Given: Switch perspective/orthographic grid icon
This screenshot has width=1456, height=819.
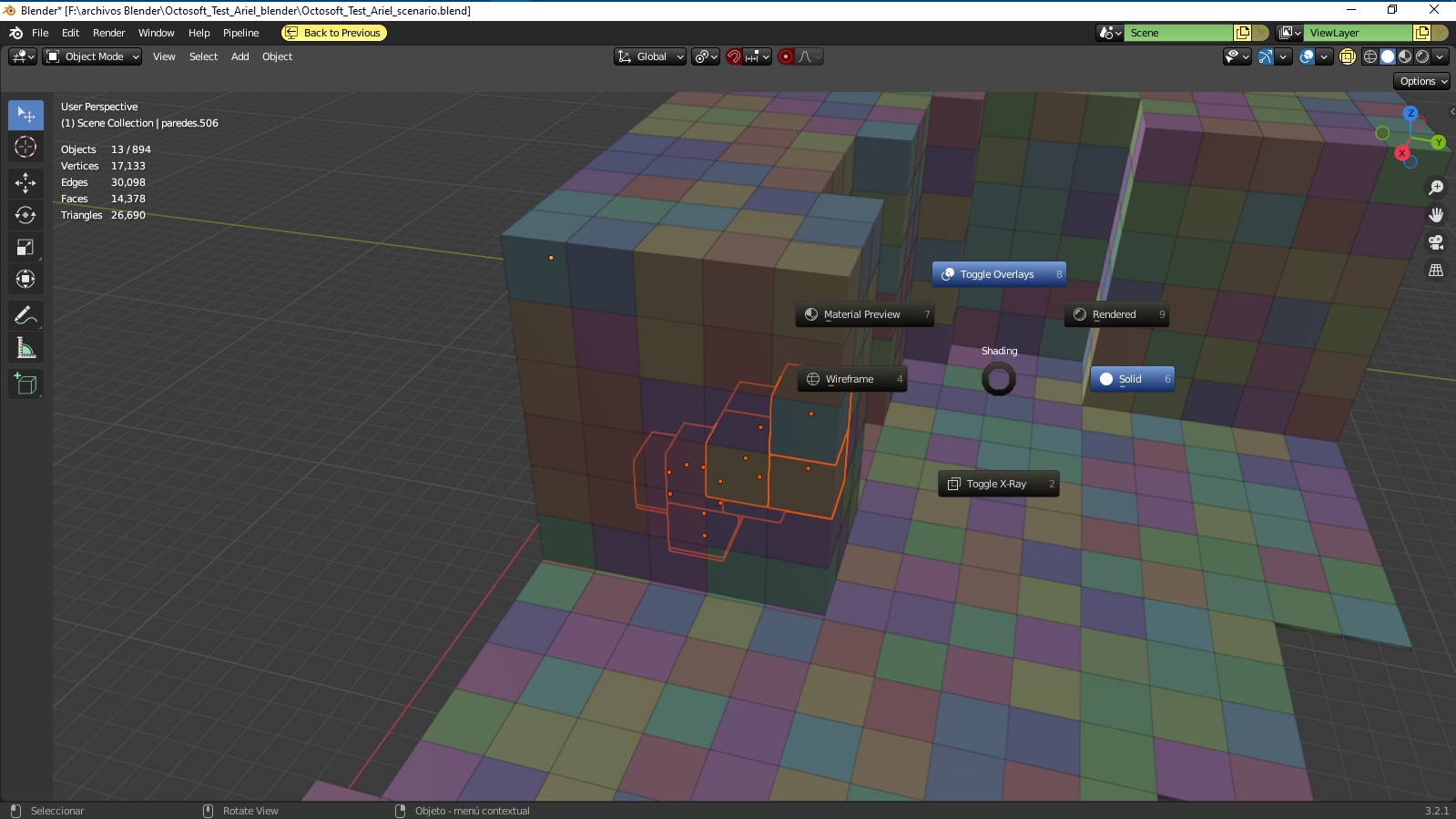Looking at the screenshot, I should (x=1436, y=271).
